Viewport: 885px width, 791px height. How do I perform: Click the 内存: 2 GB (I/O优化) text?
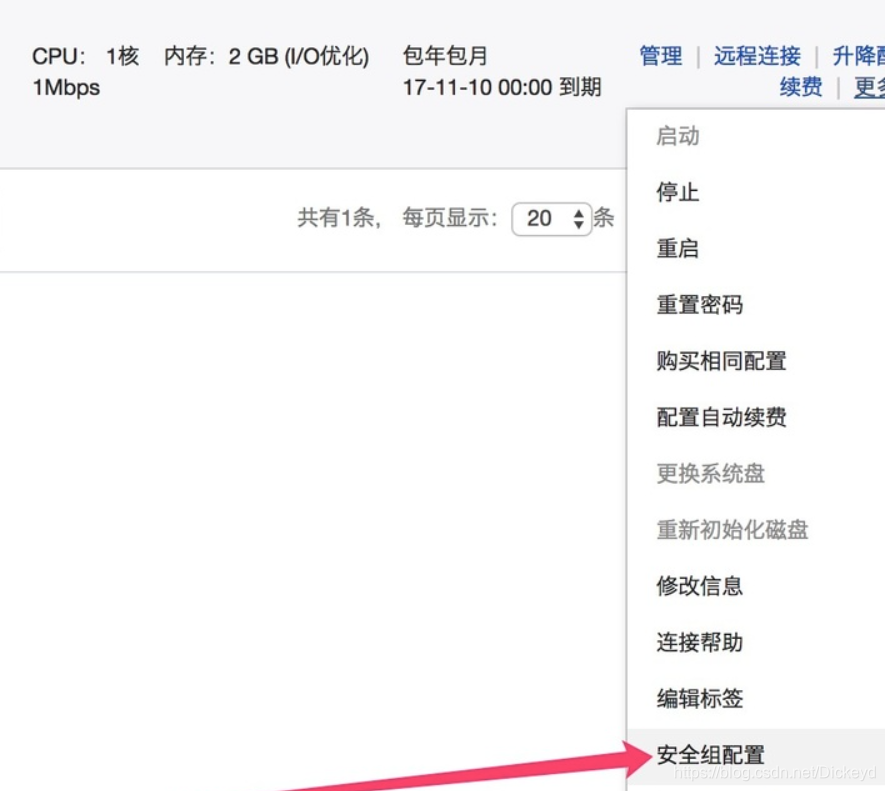click(266, 56)
